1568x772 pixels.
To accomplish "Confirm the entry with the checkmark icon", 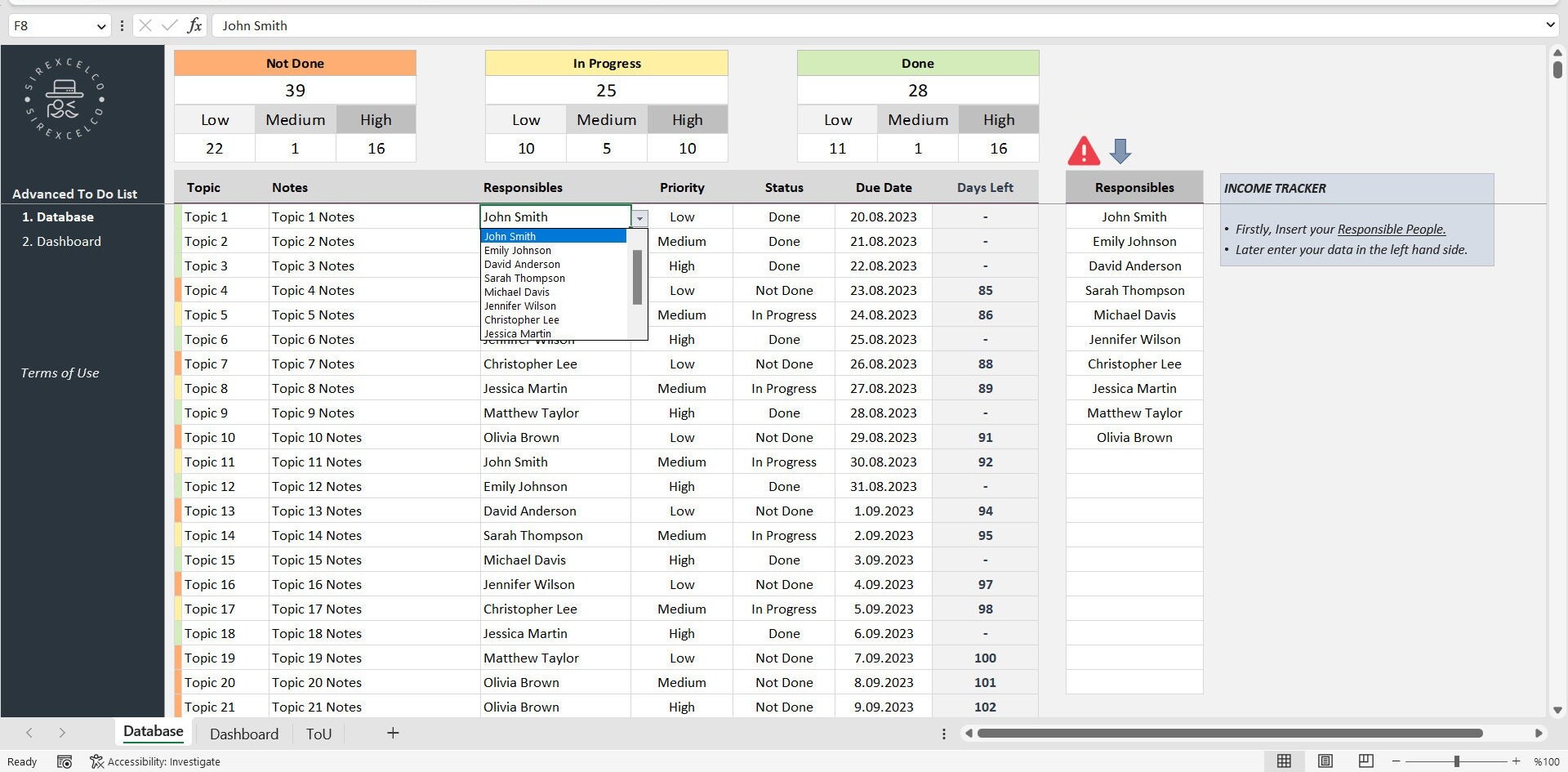I will [x=169, y=25].
